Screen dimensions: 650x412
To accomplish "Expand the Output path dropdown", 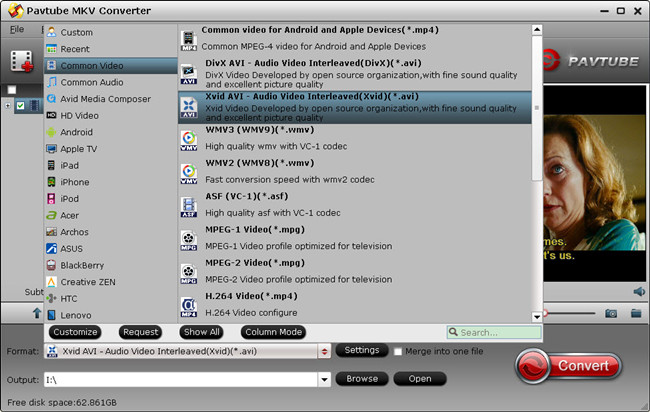I will (324, 380).
